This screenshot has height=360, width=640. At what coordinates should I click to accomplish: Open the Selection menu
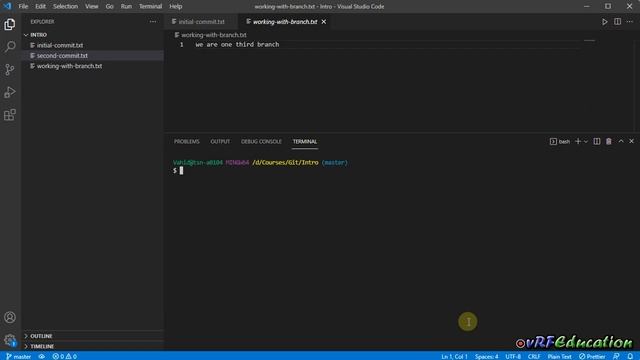coord(65,6)
